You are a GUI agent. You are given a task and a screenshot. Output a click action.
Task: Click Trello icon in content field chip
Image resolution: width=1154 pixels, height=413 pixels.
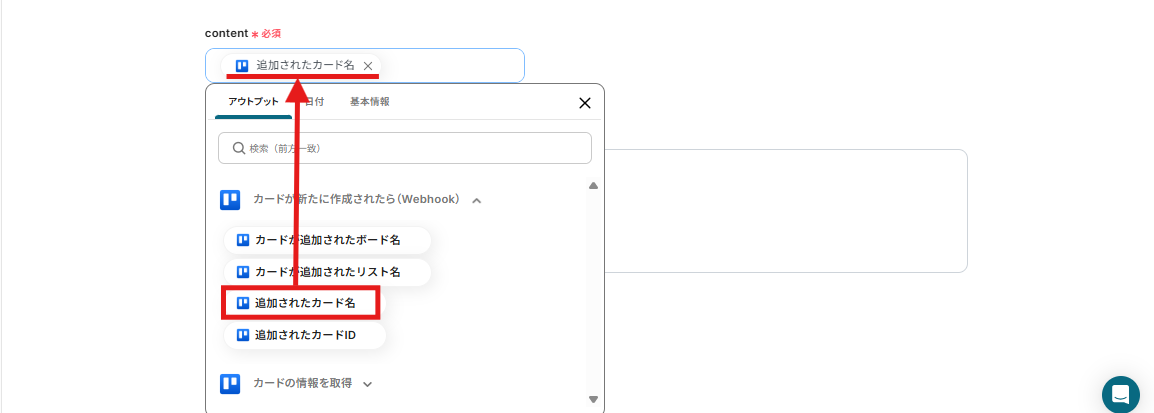(x=242, y=66)
